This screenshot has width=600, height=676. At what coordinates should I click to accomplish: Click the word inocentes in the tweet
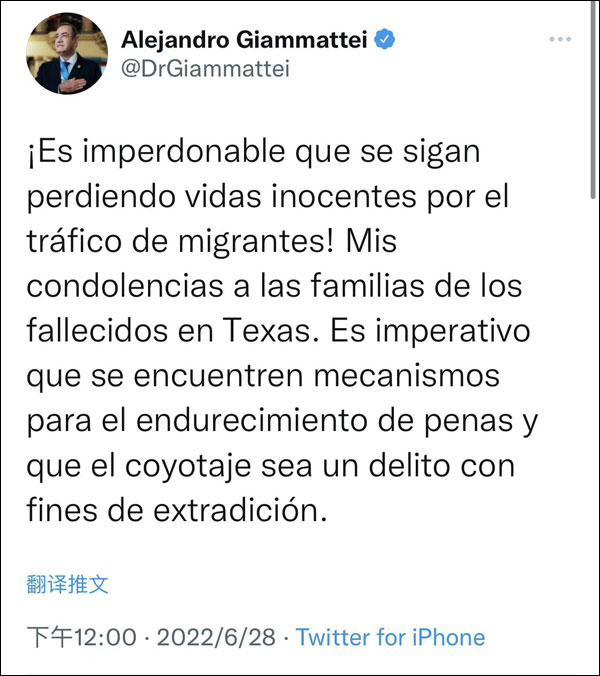(x=344, y=197)
